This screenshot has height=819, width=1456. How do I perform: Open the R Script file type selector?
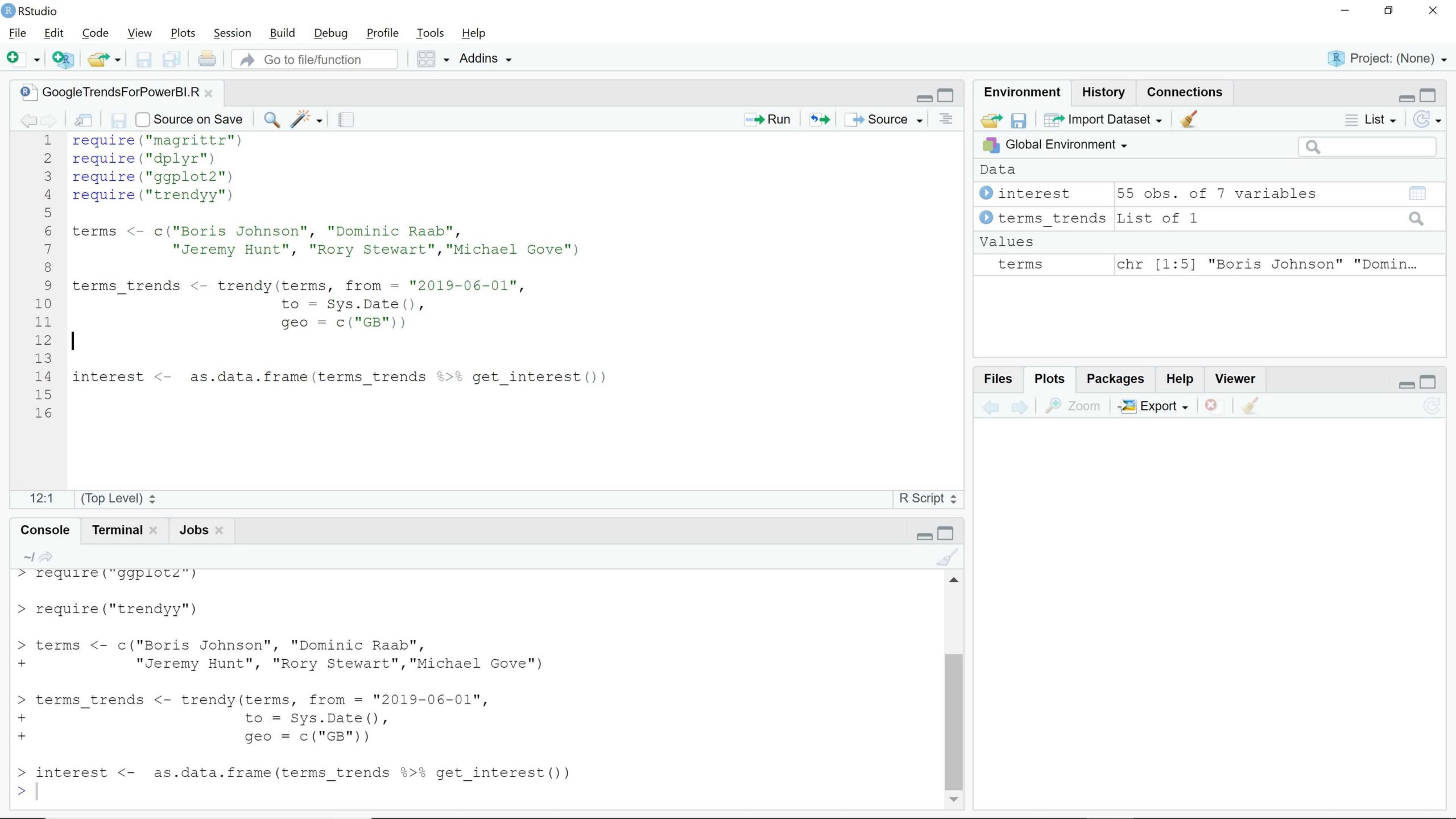tap(928, 498)
